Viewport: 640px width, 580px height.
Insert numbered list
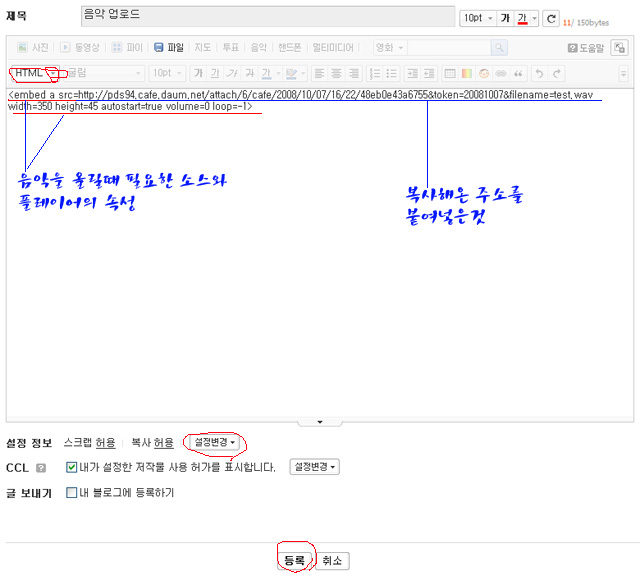(x=375, y=73)
